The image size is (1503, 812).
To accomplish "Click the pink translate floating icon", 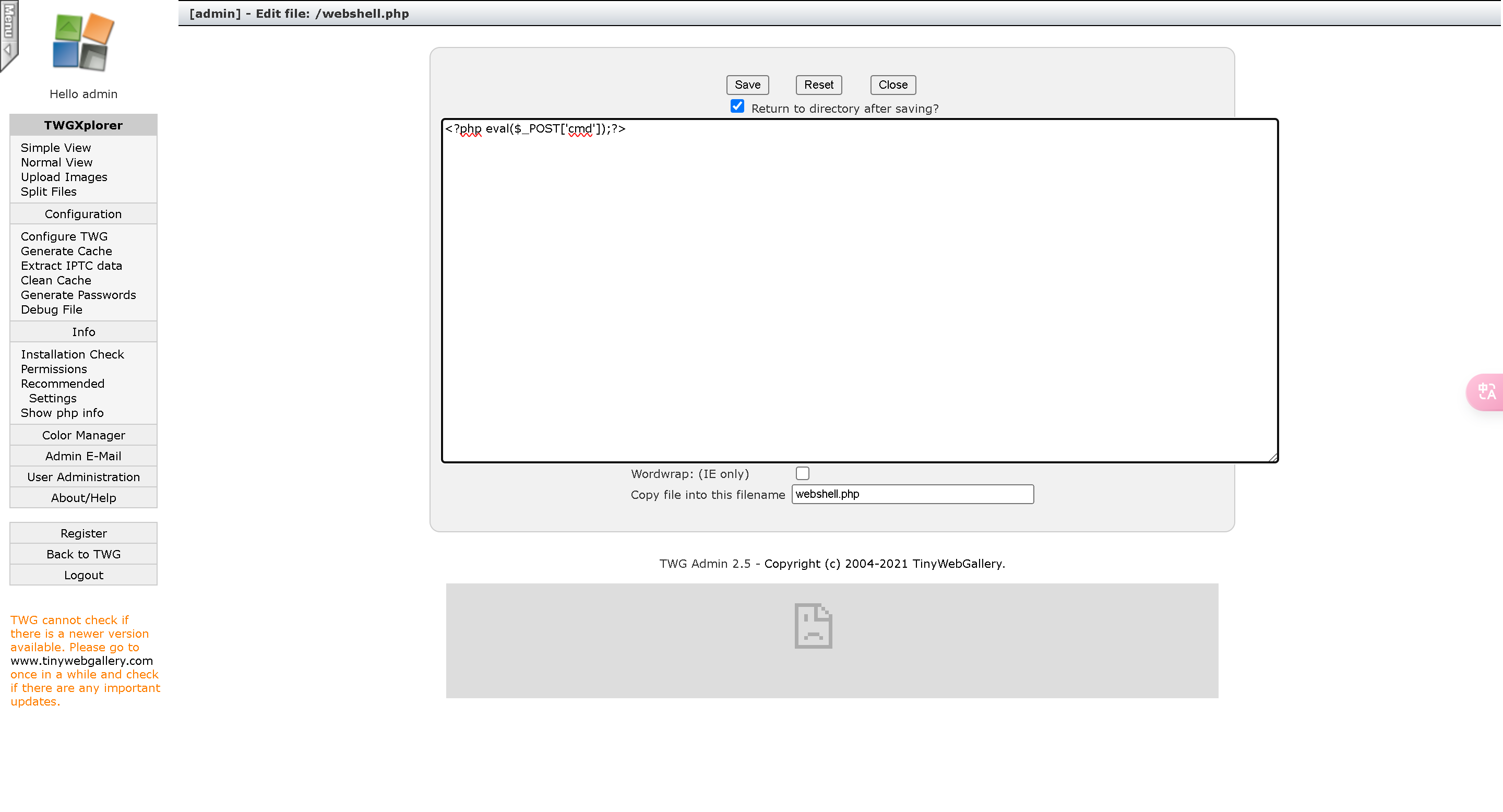I will (x=1486, y=392).
